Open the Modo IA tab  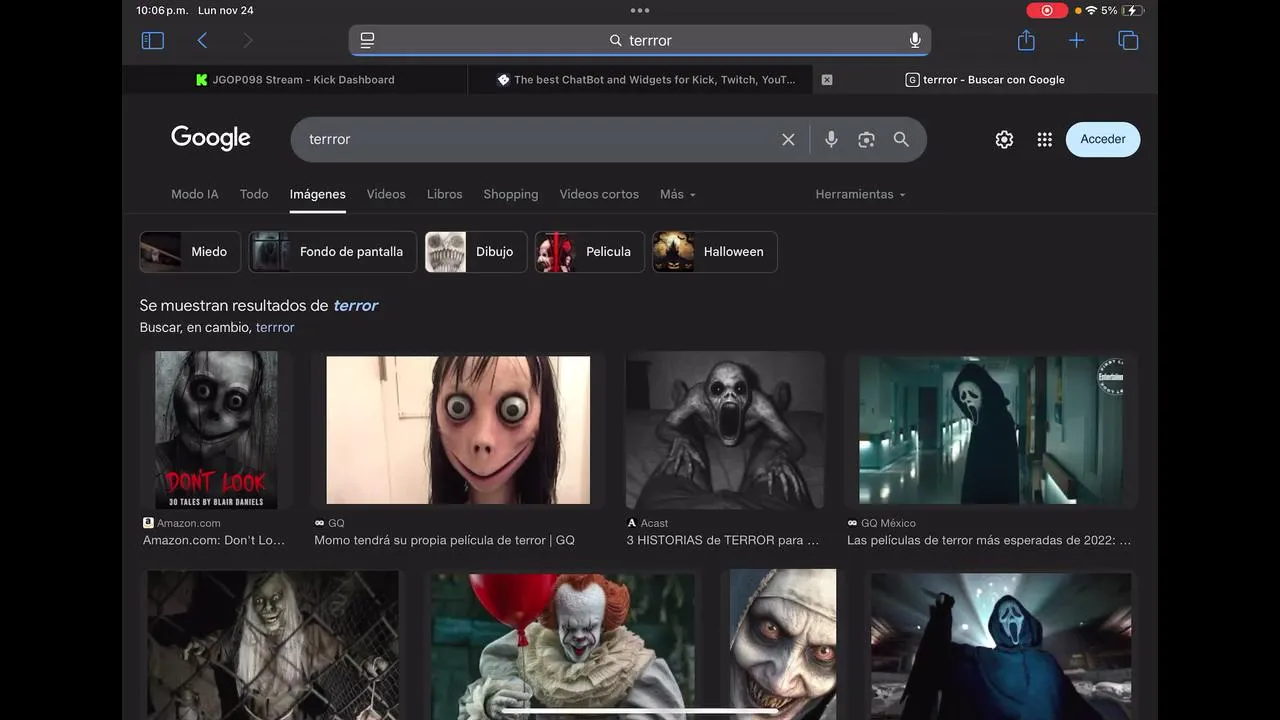(x=195, y=194)
